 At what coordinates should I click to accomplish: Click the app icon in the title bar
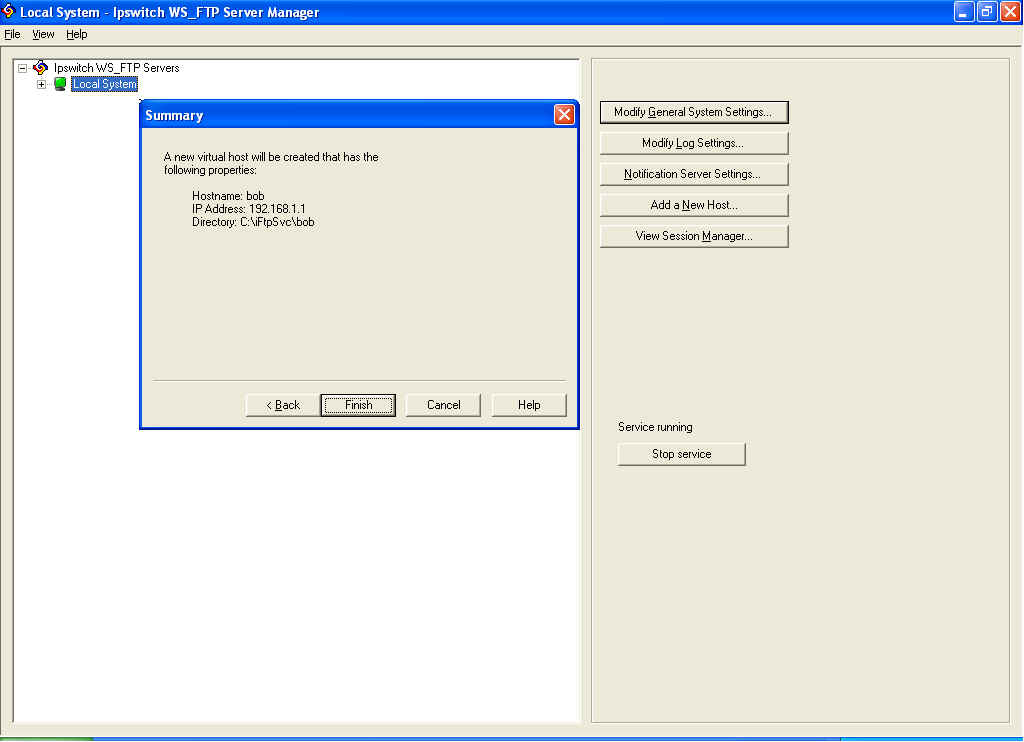(x=8, y=12)
